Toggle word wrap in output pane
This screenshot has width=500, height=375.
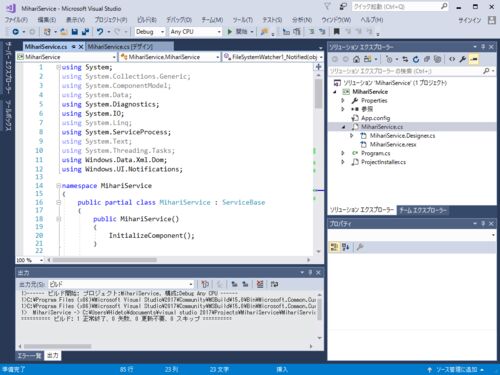[274, 284]
